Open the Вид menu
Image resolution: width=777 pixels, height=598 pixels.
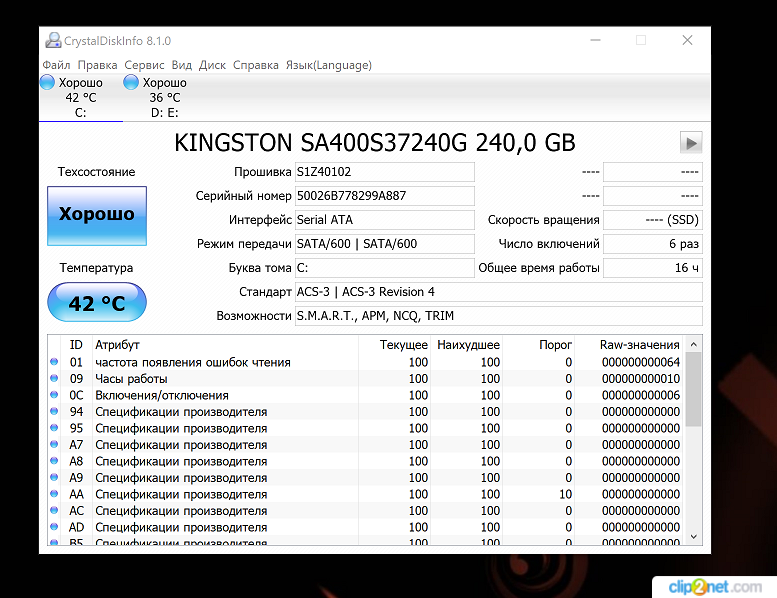click(182, 65)
